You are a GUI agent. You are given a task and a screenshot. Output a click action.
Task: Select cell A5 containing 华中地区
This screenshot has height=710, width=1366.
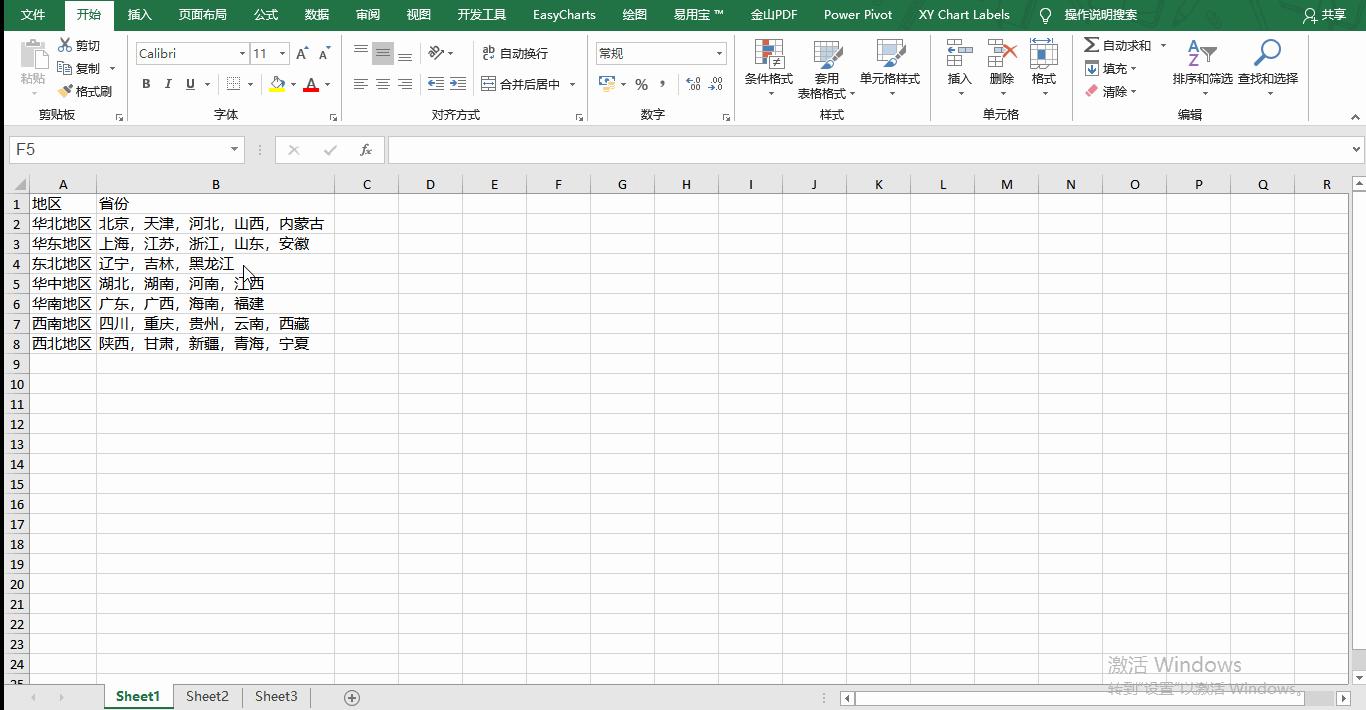click(63, 283)
